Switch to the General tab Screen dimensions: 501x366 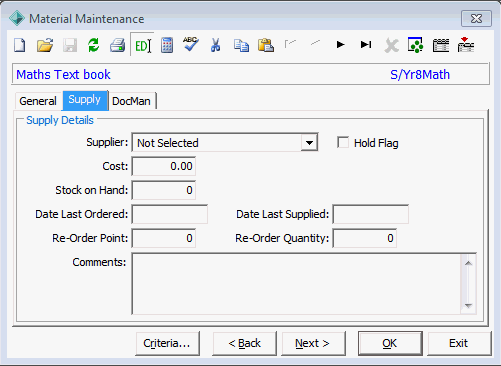[x=38, y=101]
